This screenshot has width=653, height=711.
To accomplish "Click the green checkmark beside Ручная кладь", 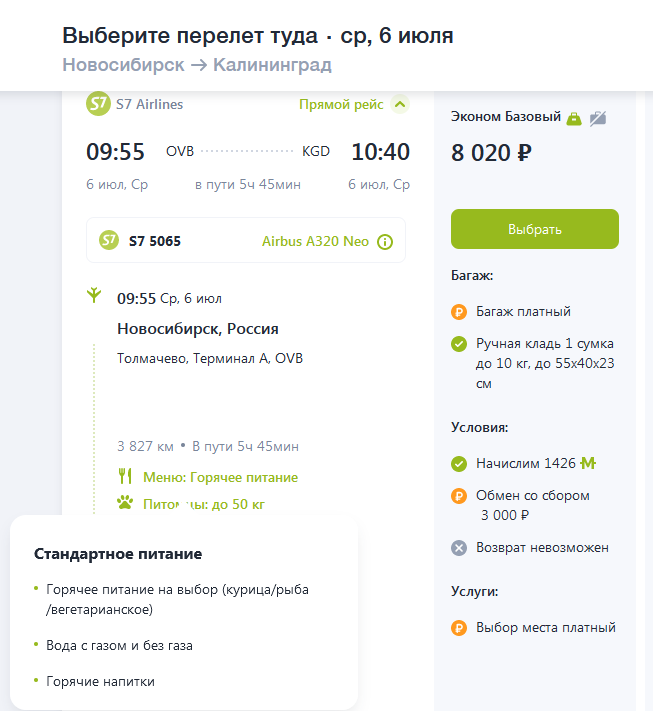I will (x=459, y=344).
